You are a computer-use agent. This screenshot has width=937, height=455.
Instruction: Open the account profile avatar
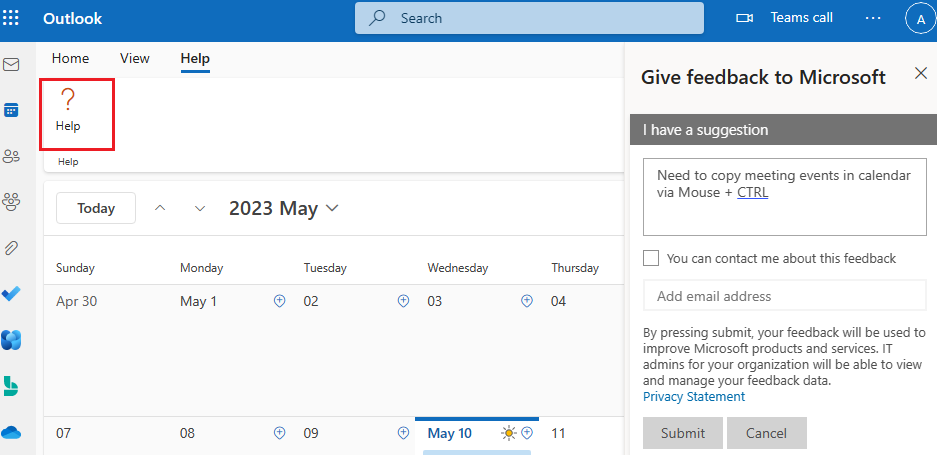click(920, 20)
